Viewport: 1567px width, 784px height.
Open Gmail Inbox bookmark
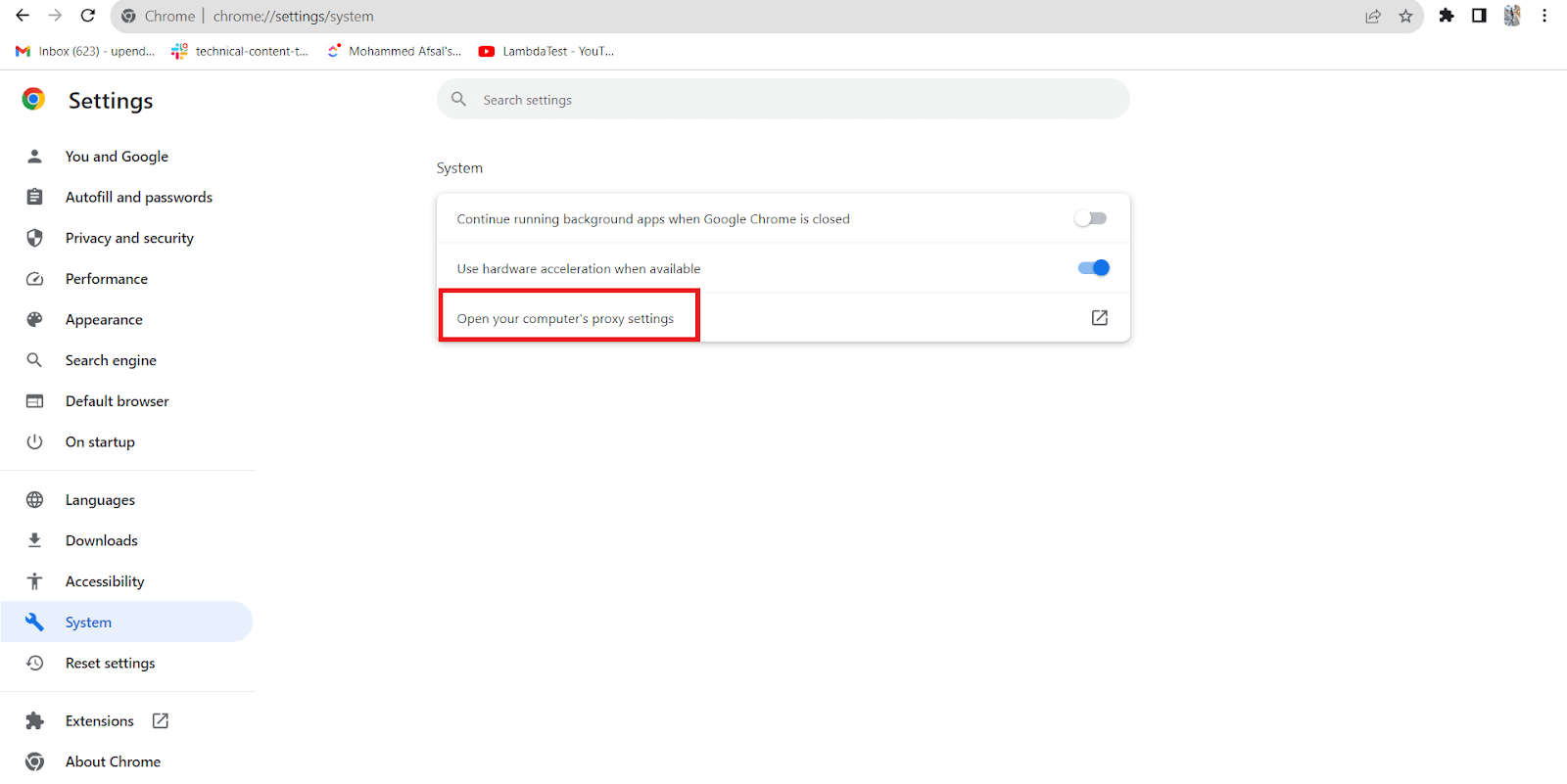[85, 51]
